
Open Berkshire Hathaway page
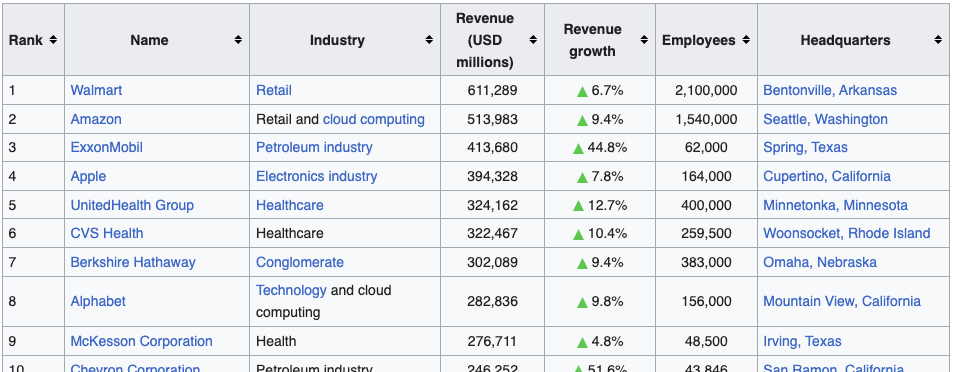[x=133, y=262]
